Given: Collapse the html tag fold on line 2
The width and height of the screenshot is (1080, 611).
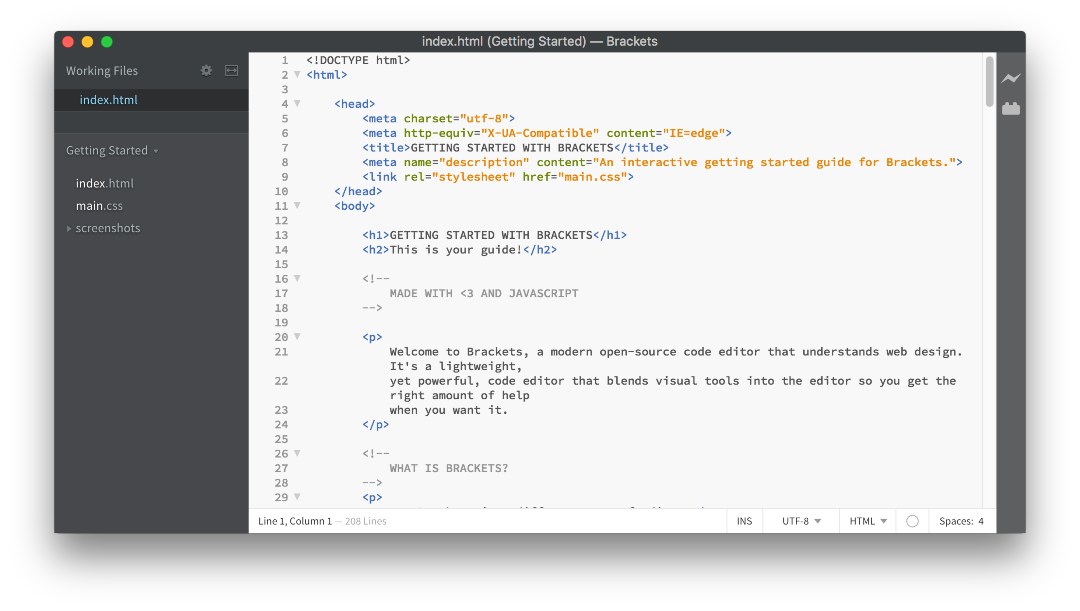Looking at the screenshot, I should point(298,74).
